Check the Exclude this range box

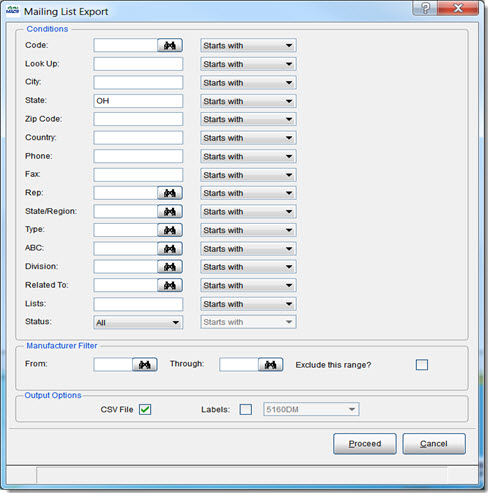(x=422, y=365)
